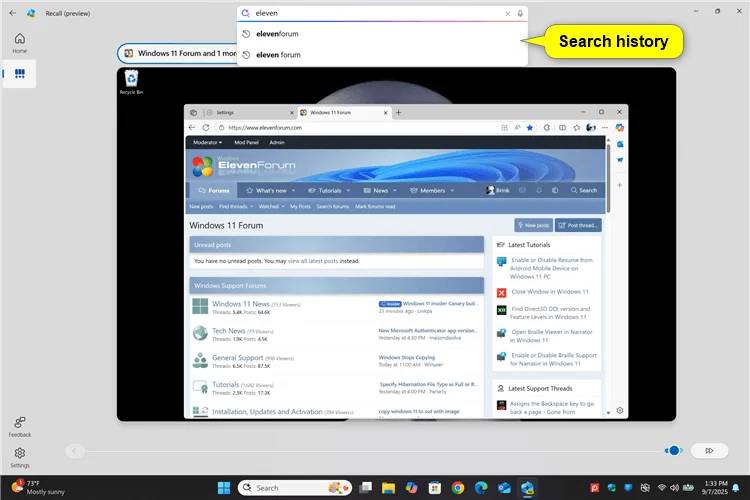Toggle forum dark style icon
Screen dimensions: 750x500
(555, 190)
